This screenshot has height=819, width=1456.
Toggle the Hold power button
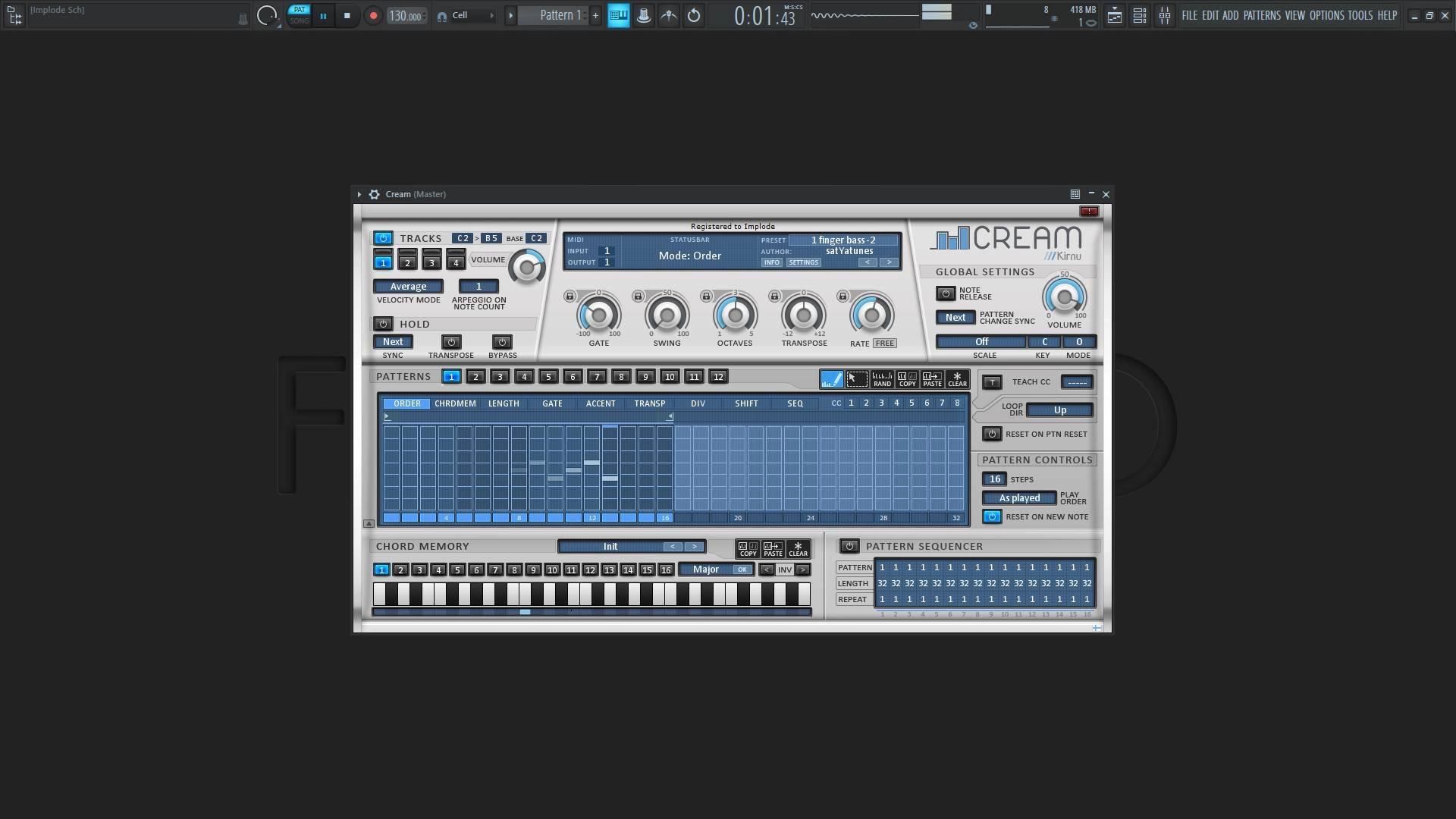tap(383, 324)
